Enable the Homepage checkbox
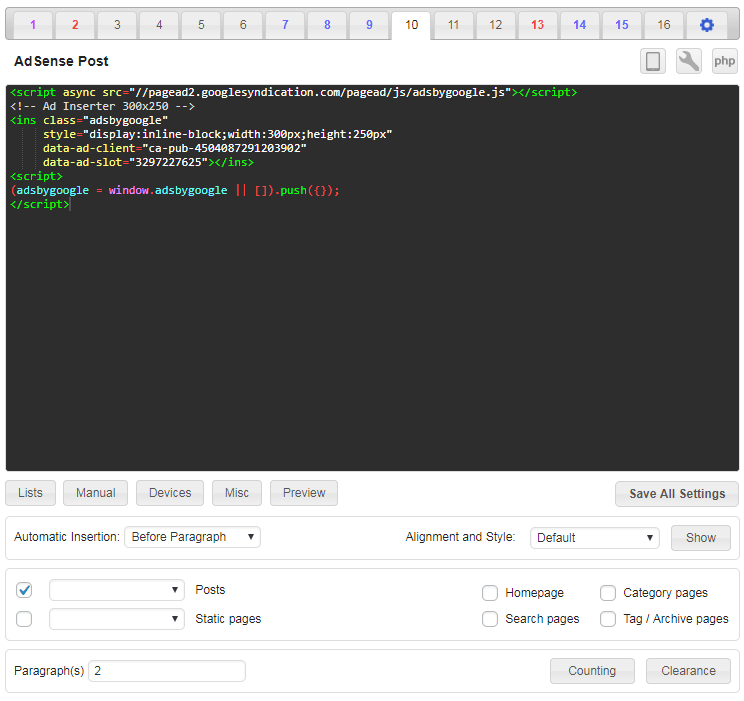744x701 pixels. pos(490,593)
